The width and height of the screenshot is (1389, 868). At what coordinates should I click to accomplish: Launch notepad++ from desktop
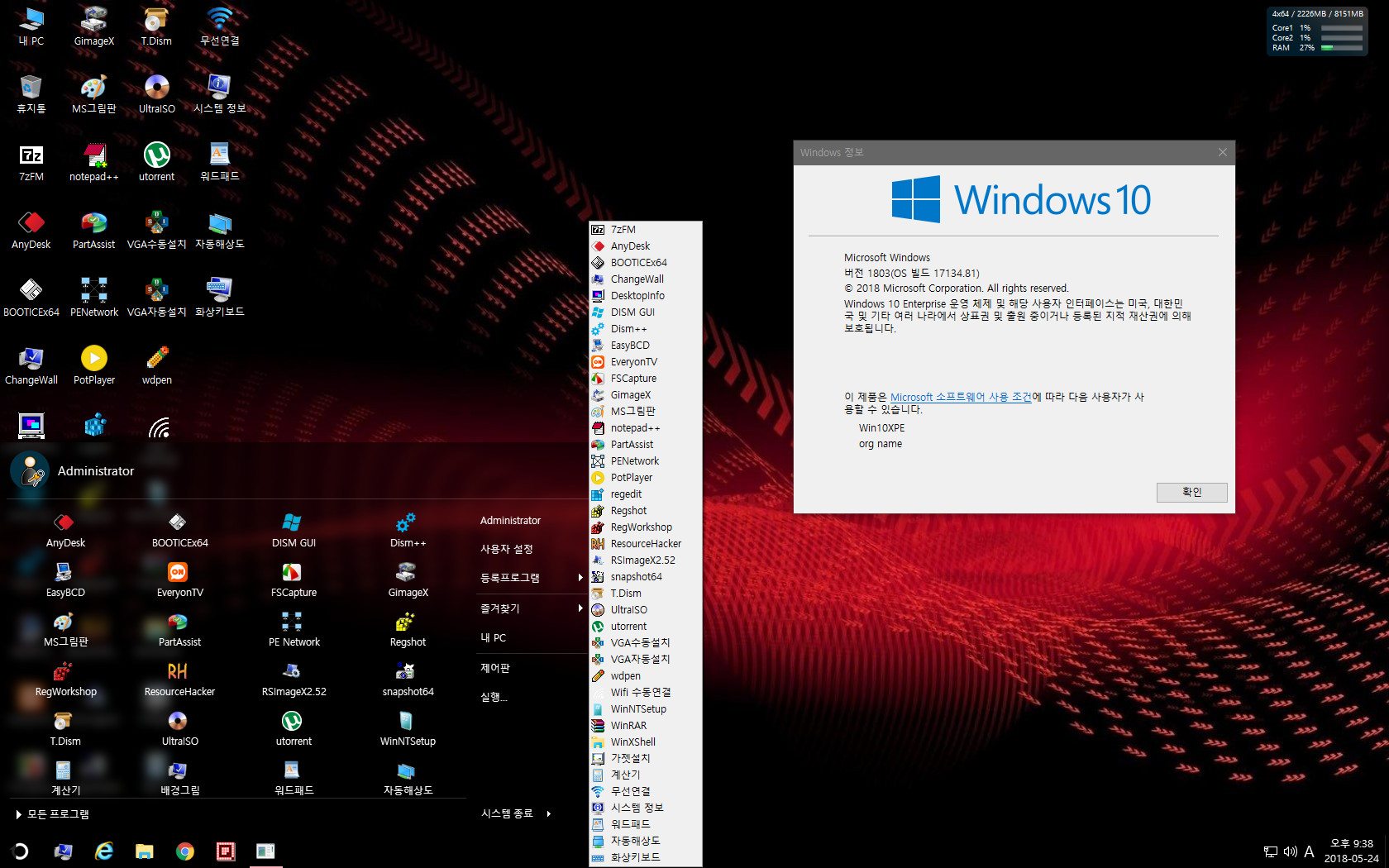(94, 161)
